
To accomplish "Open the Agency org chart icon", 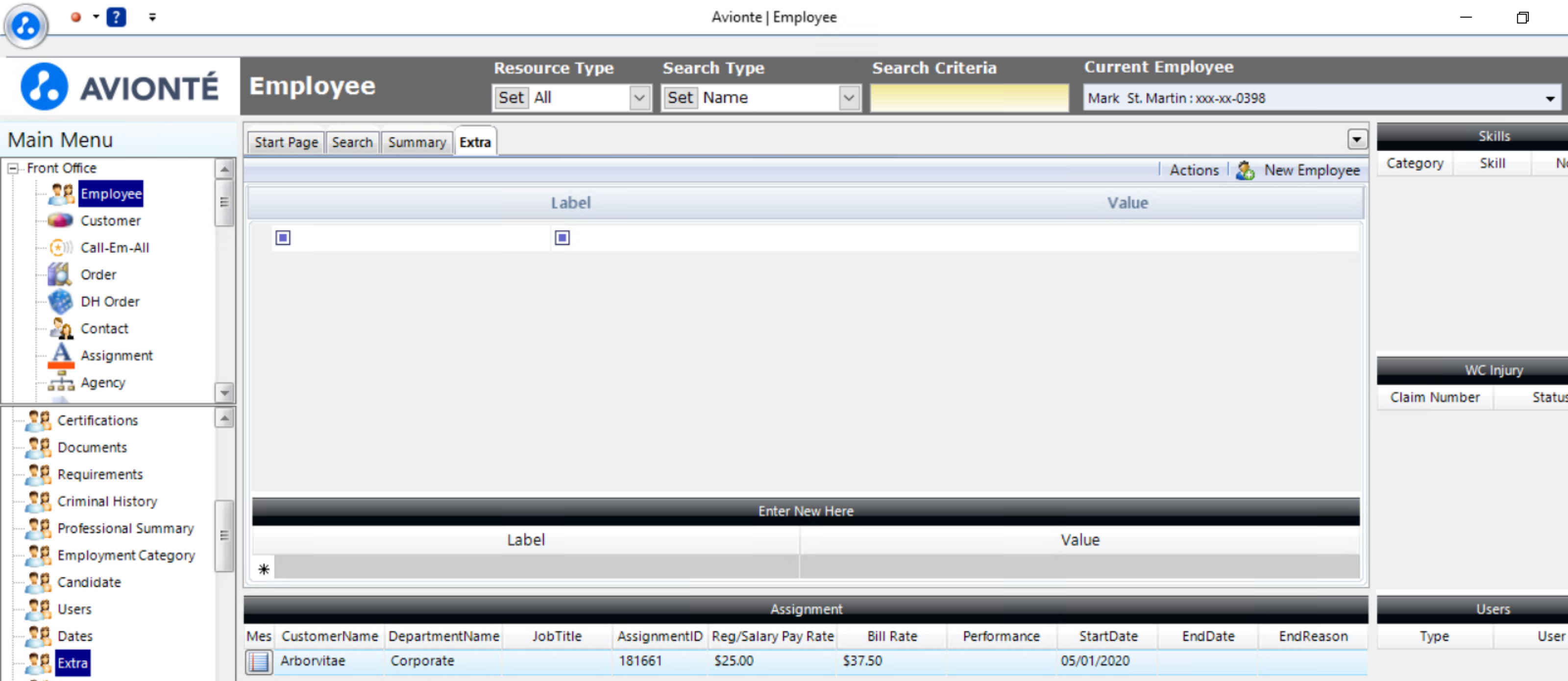I will tap(60, 382).
